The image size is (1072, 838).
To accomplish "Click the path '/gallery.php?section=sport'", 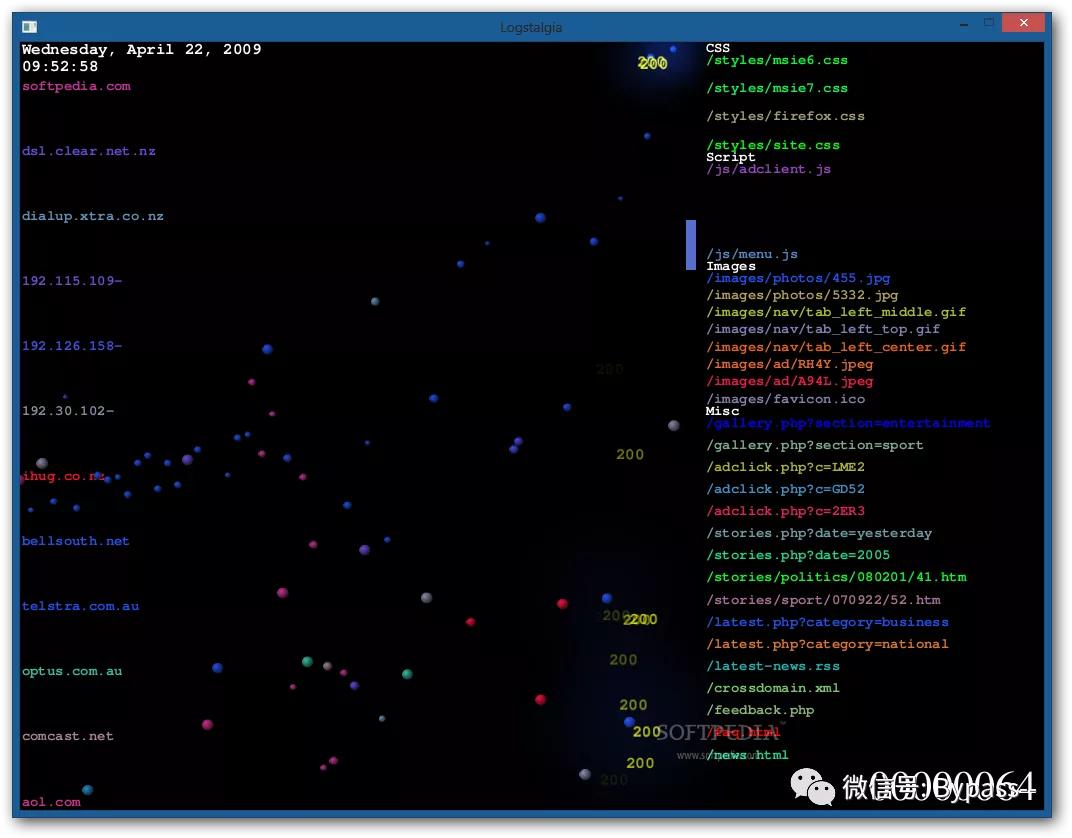I will click(x=815, y=445).
